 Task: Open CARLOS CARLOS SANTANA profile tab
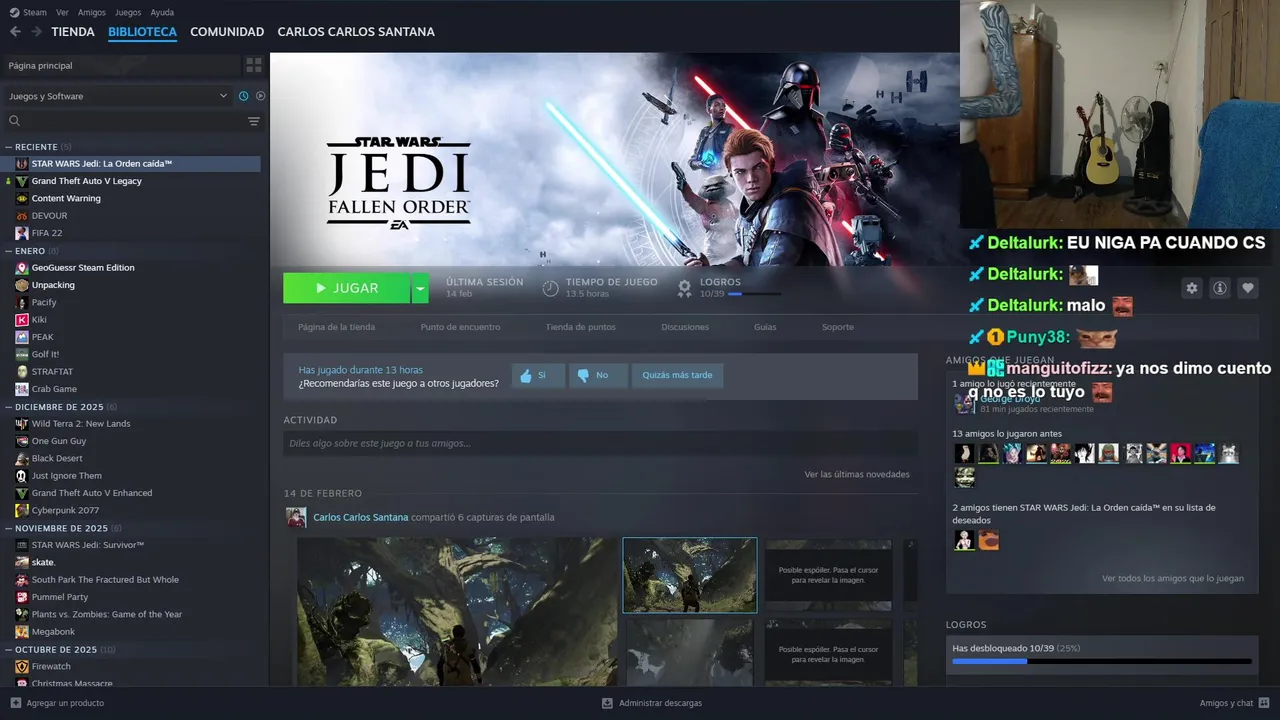356,32
